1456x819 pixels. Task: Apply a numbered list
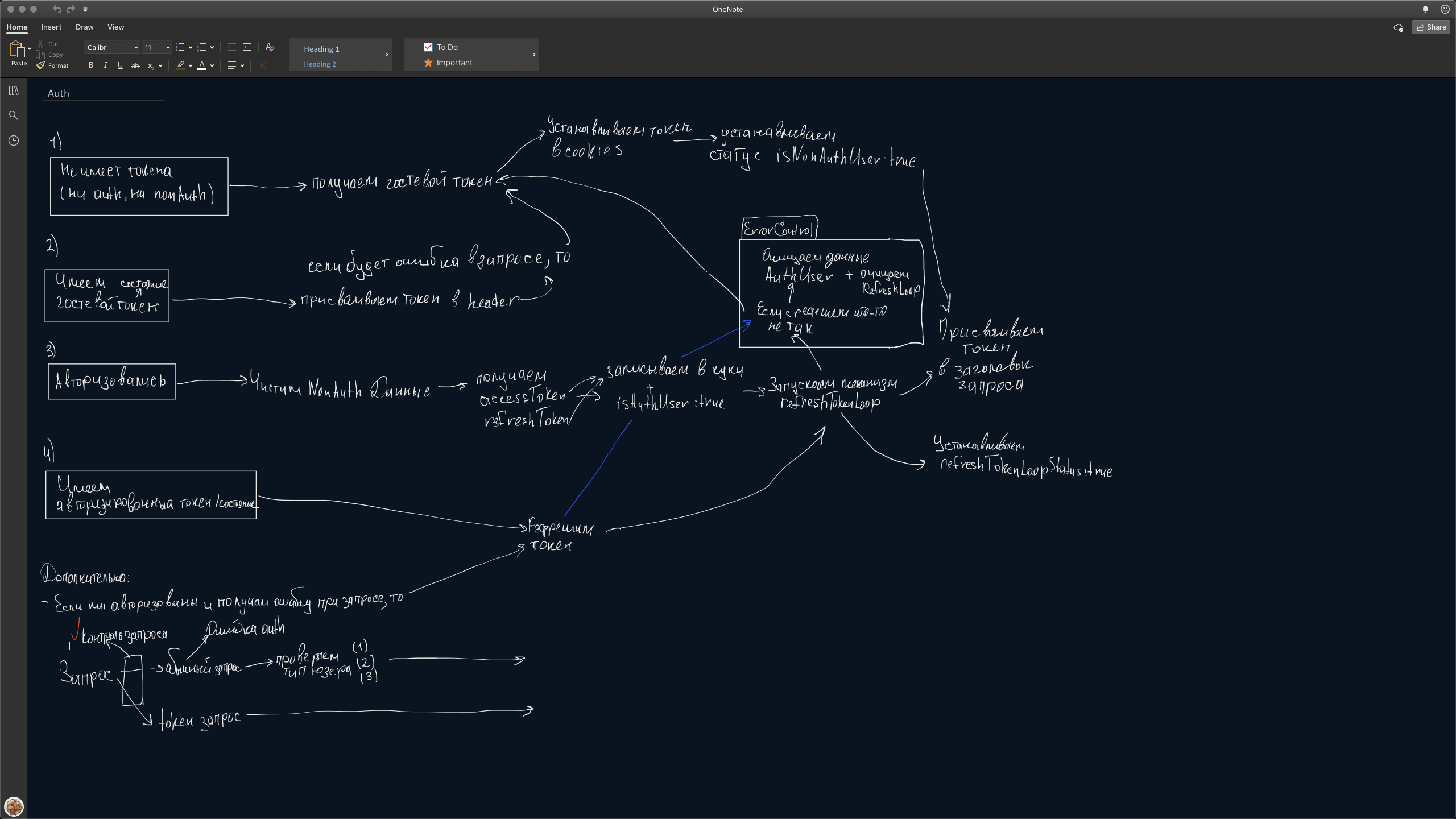[202, 47]
